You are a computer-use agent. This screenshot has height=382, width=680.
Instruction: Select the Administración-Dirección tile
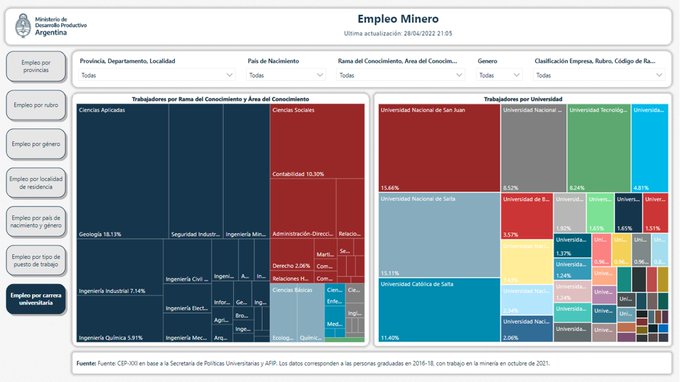point(303,209)
